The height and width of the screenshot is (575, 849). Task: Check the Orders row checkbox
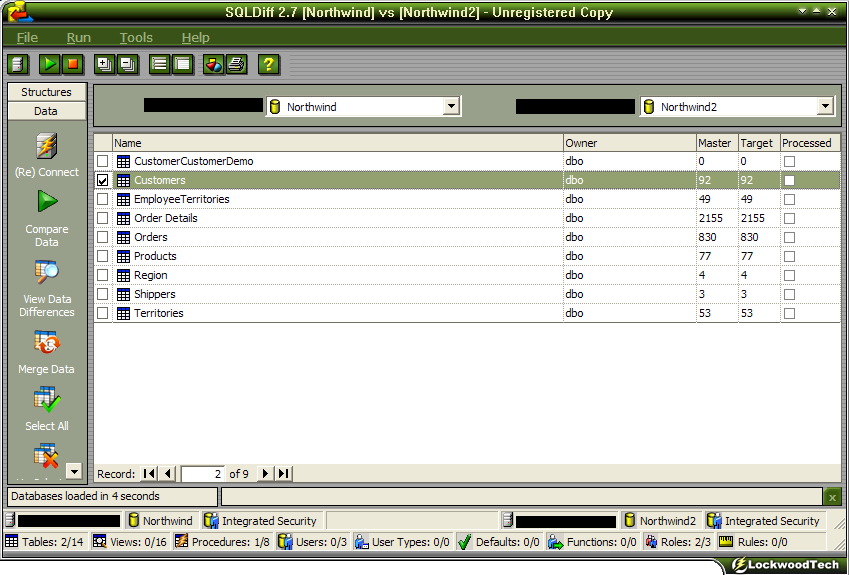[x=102, y=237]
